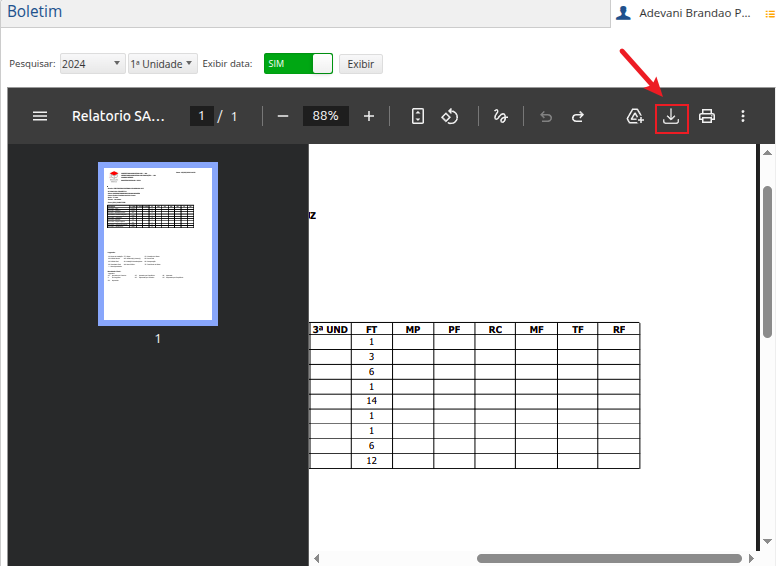Viewport: 776px width, 566px height.
Task: Open the PDF sidebar hamburger menu
Action: (40, 116)
